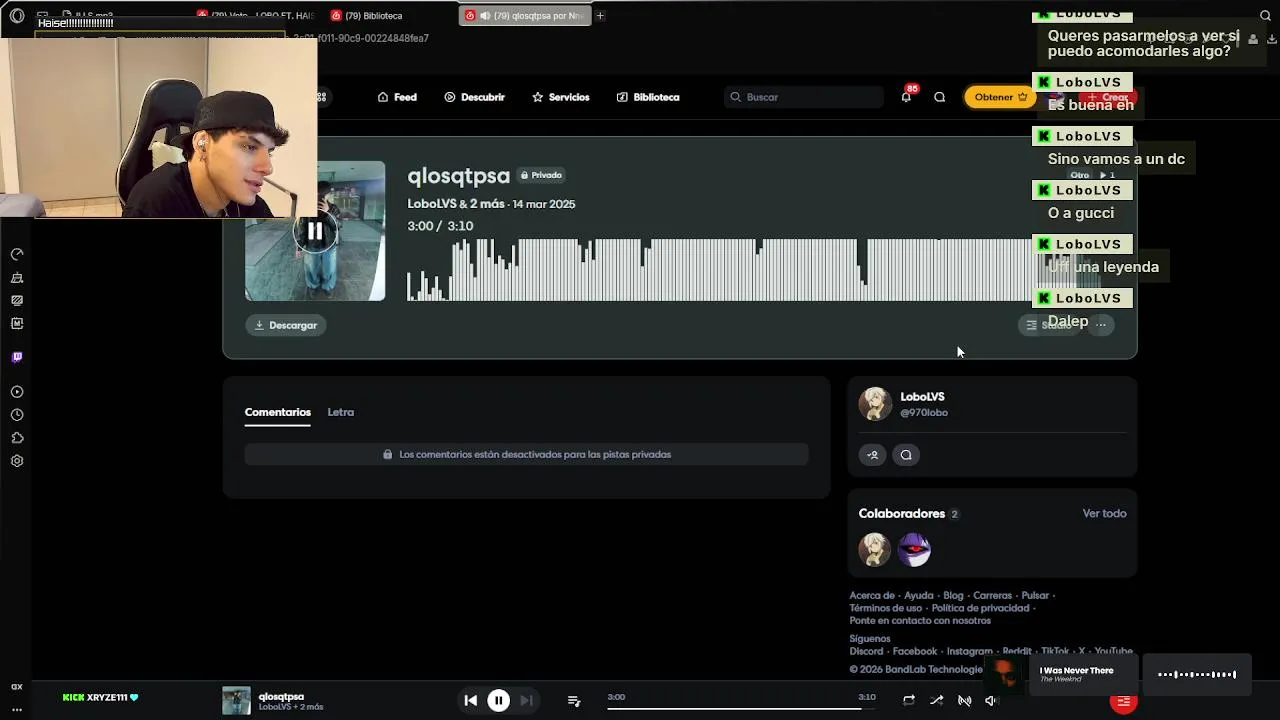Open Términos de uso footer link
The width and height of the screenshot is (1280, 720).
tap(885, 608)
